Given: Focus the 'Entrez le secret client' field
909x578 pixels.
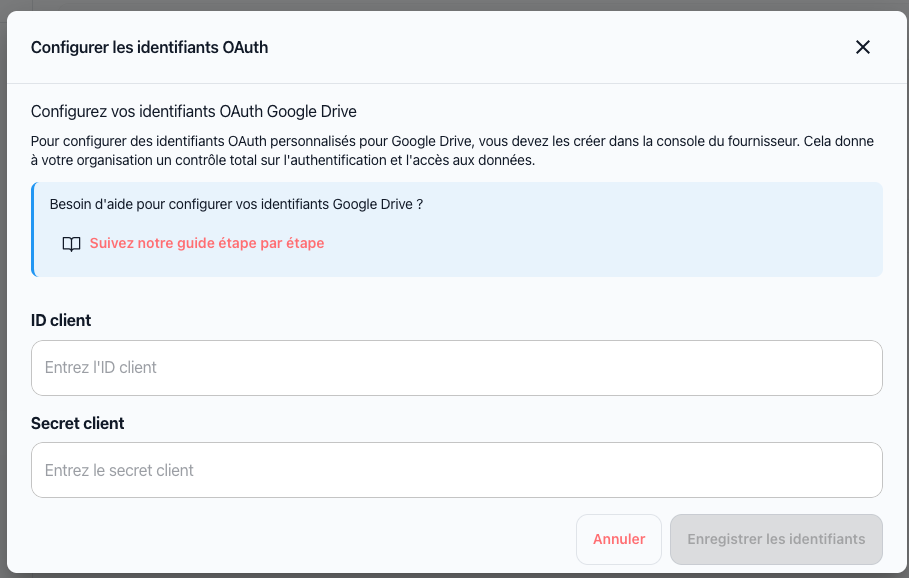Looking at the screenshot, I should point(457,470).
